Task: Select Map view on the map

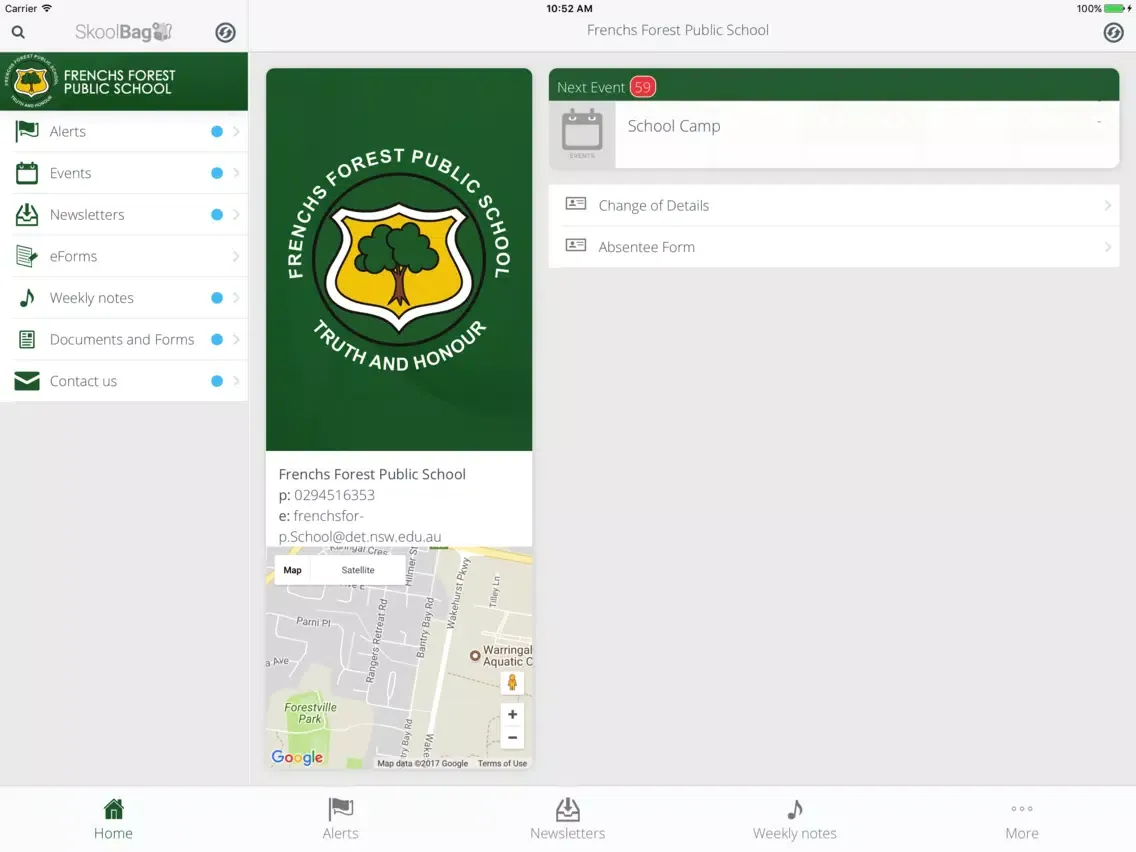Action: [293, 570]
